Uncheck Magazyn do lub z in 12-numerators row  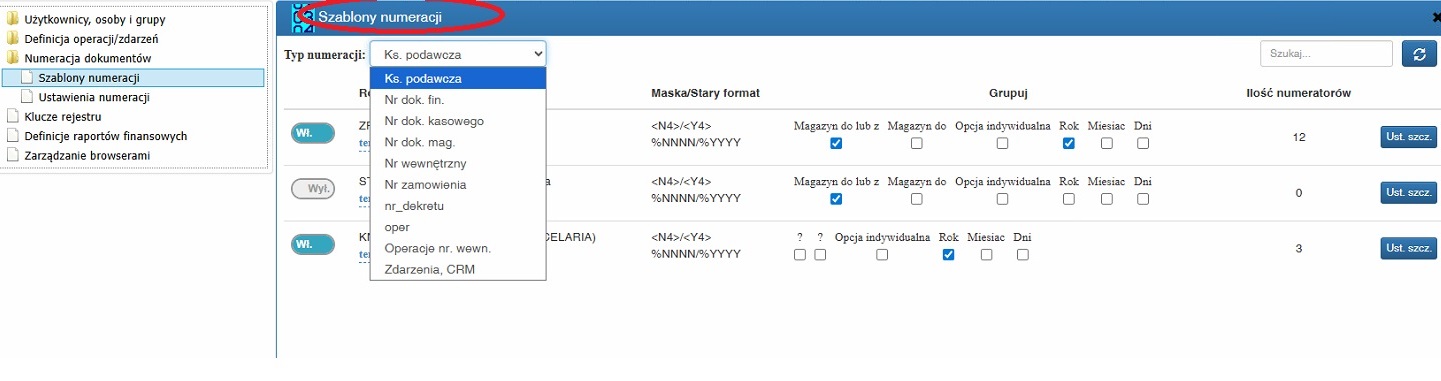(x=836, y=143)
